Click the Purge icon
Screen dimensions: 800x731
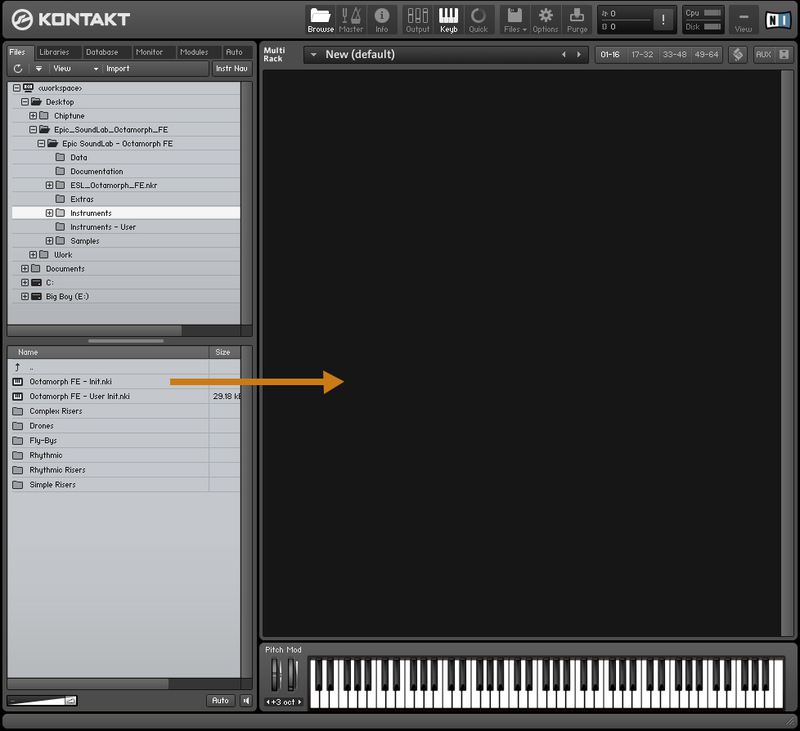coord(577,19)
